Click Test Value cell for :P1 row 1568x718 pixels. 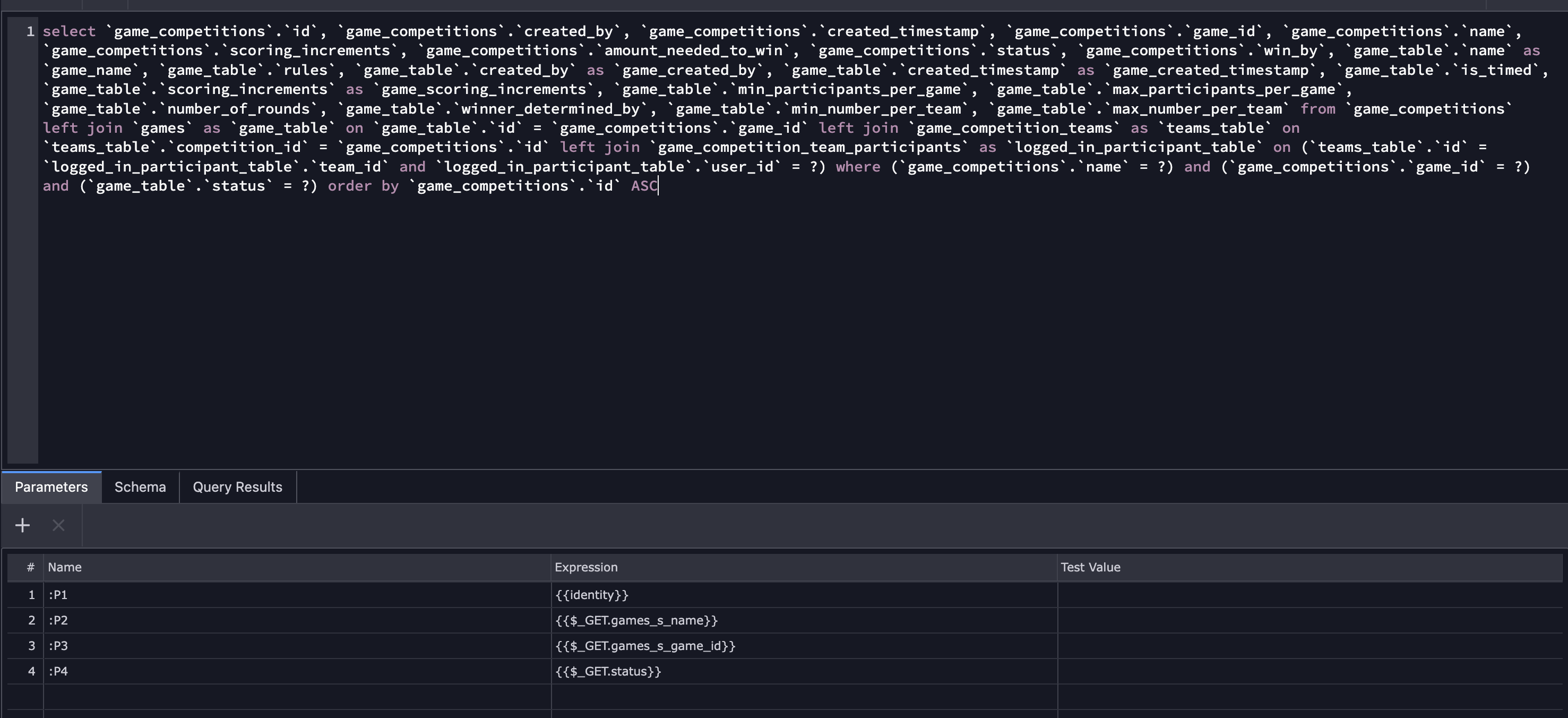[x=1308, y=595]
